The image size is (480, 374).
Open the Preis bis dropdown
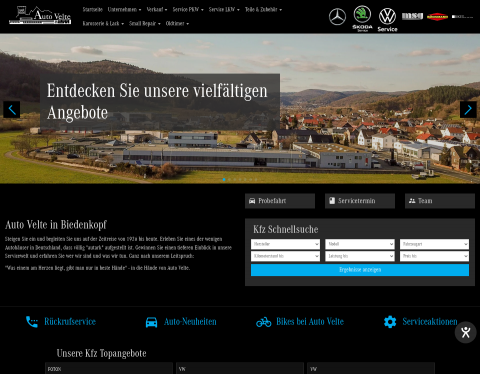tap(434, 256)
